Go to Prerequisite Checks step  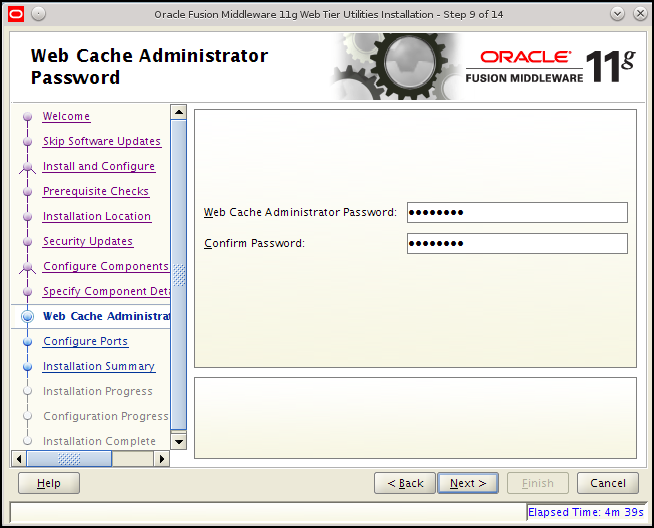click(96, 191)
